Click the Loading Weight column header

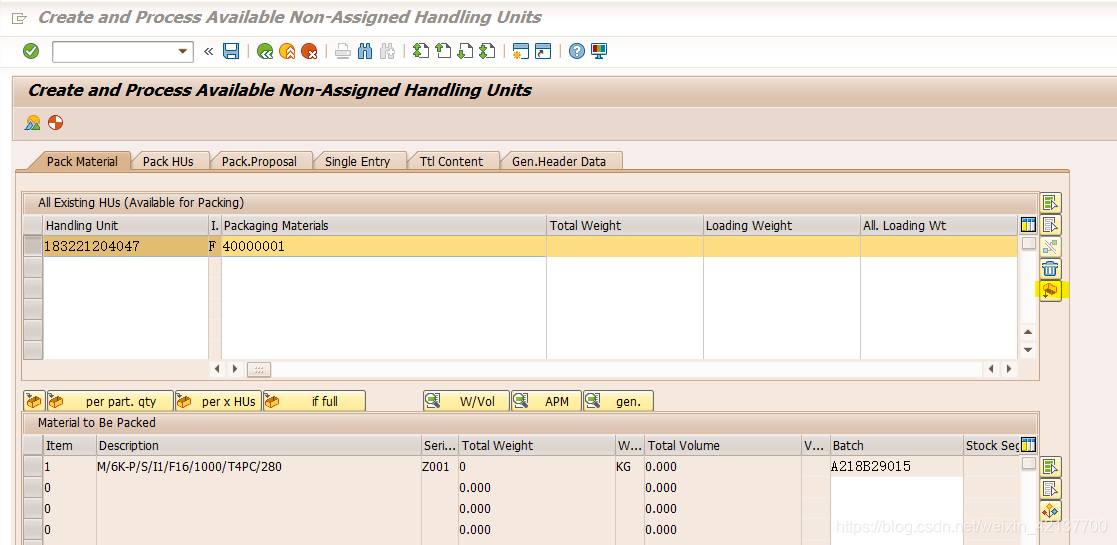click(x=781, y=225)
